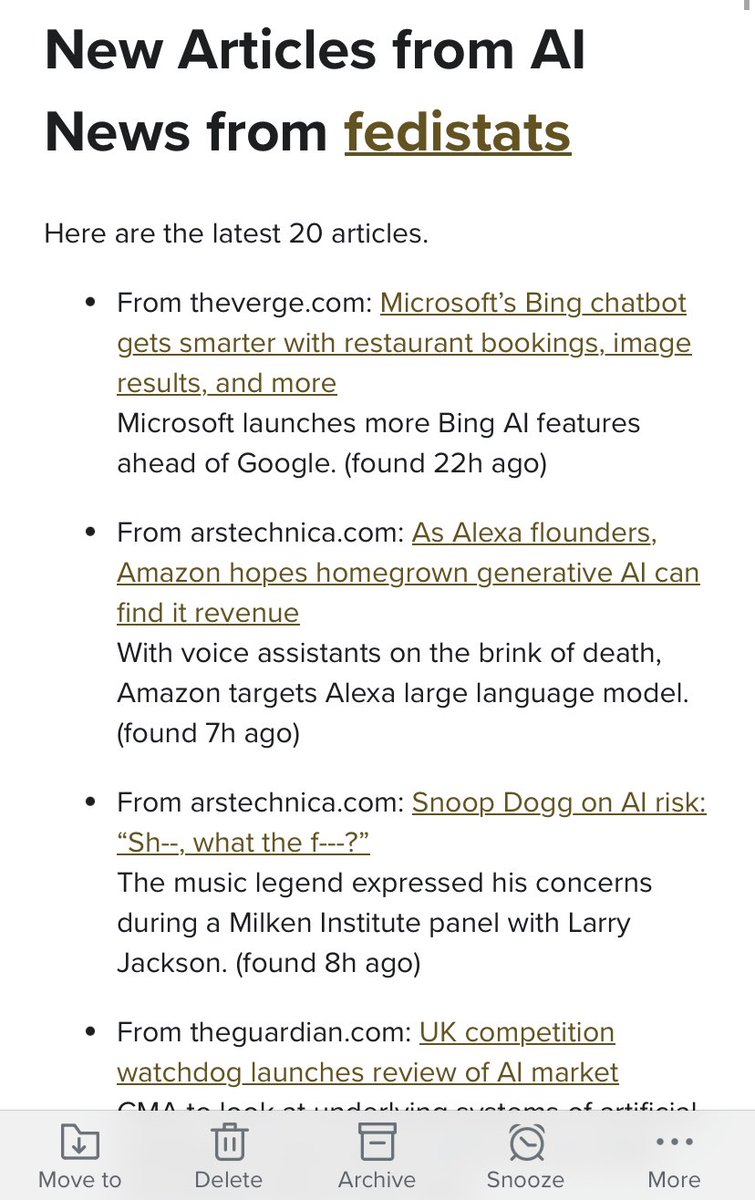Image resolution: width=755 pixels, height=1200 pixels.
Task: Click the "New Articles from AI" heading text
Action: [315, 50]
